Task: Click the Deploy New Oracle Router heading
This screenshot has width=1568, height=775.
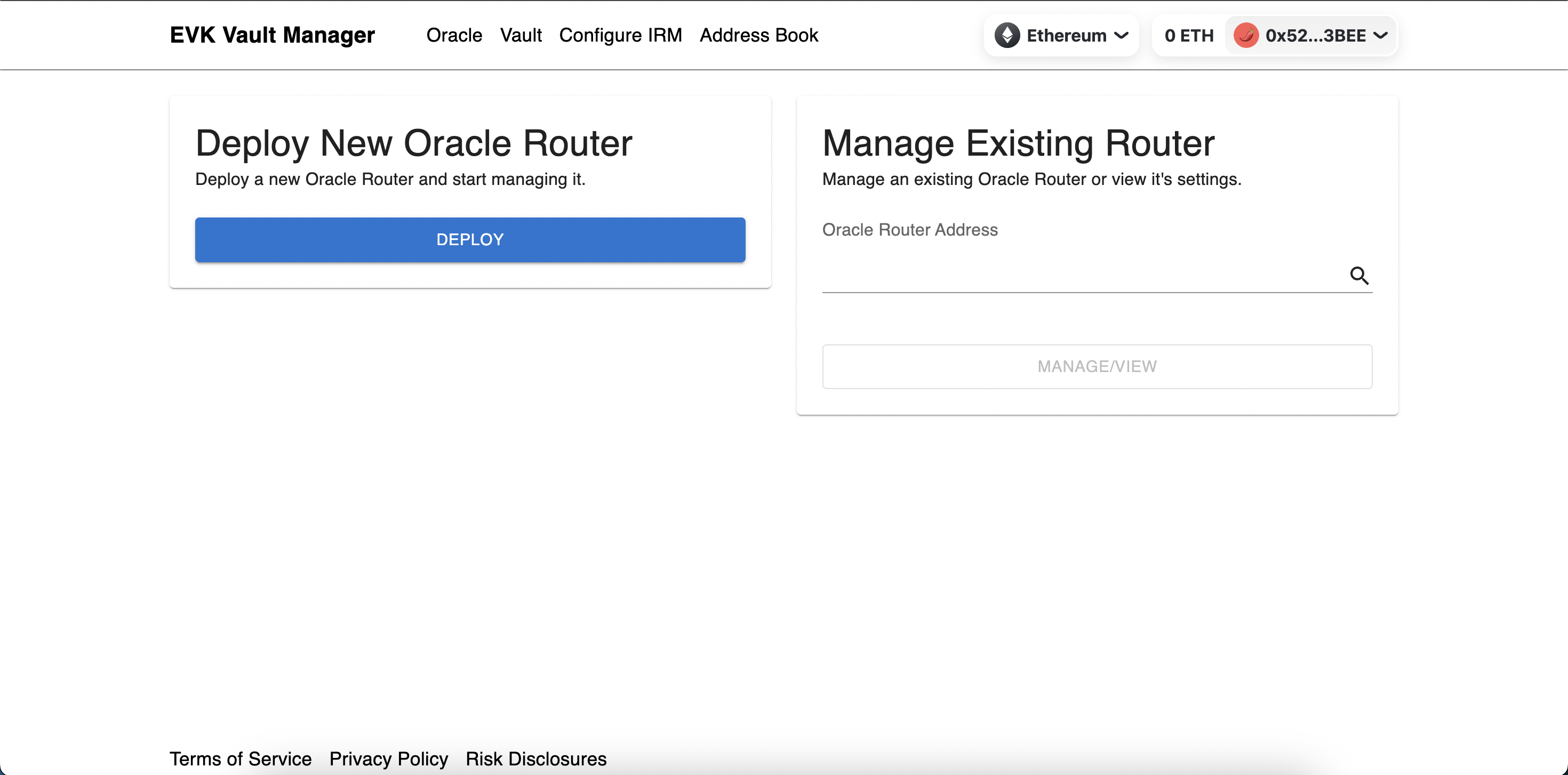Action: (414, 143)
